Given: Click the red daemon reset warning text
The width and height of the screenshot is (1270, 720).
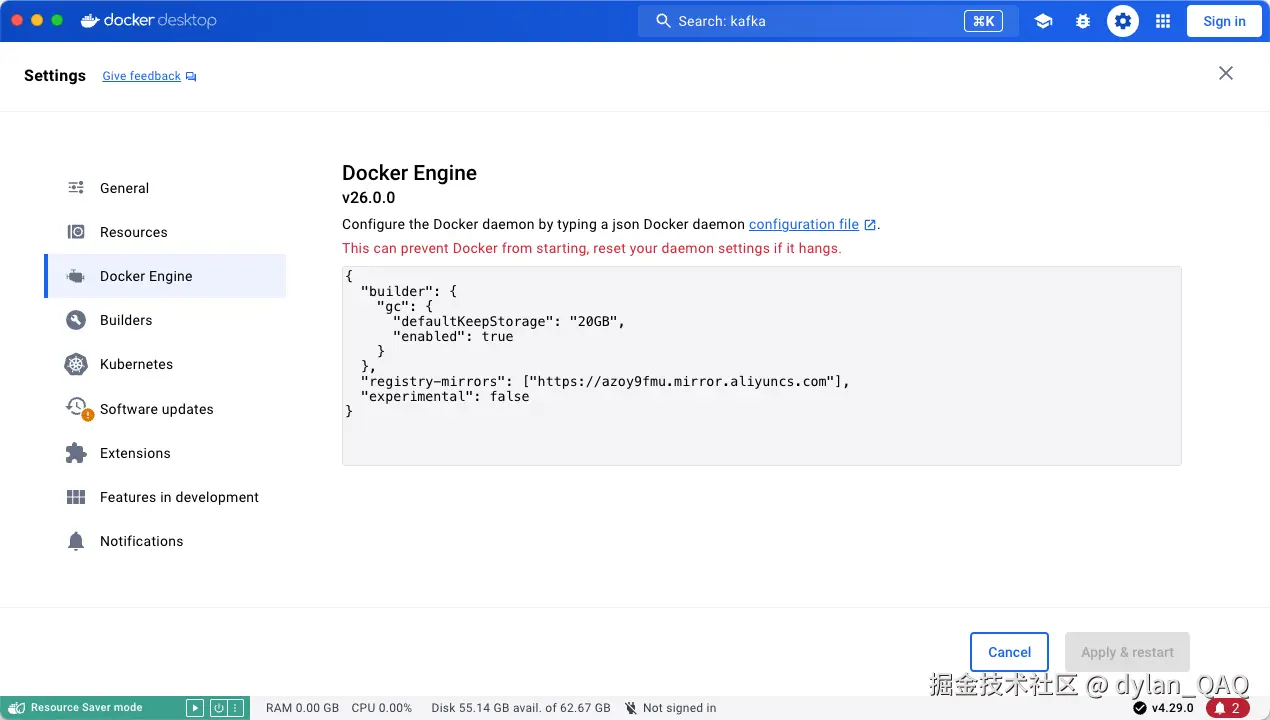Looking at the screenshot, I should [x=592, y=248].
